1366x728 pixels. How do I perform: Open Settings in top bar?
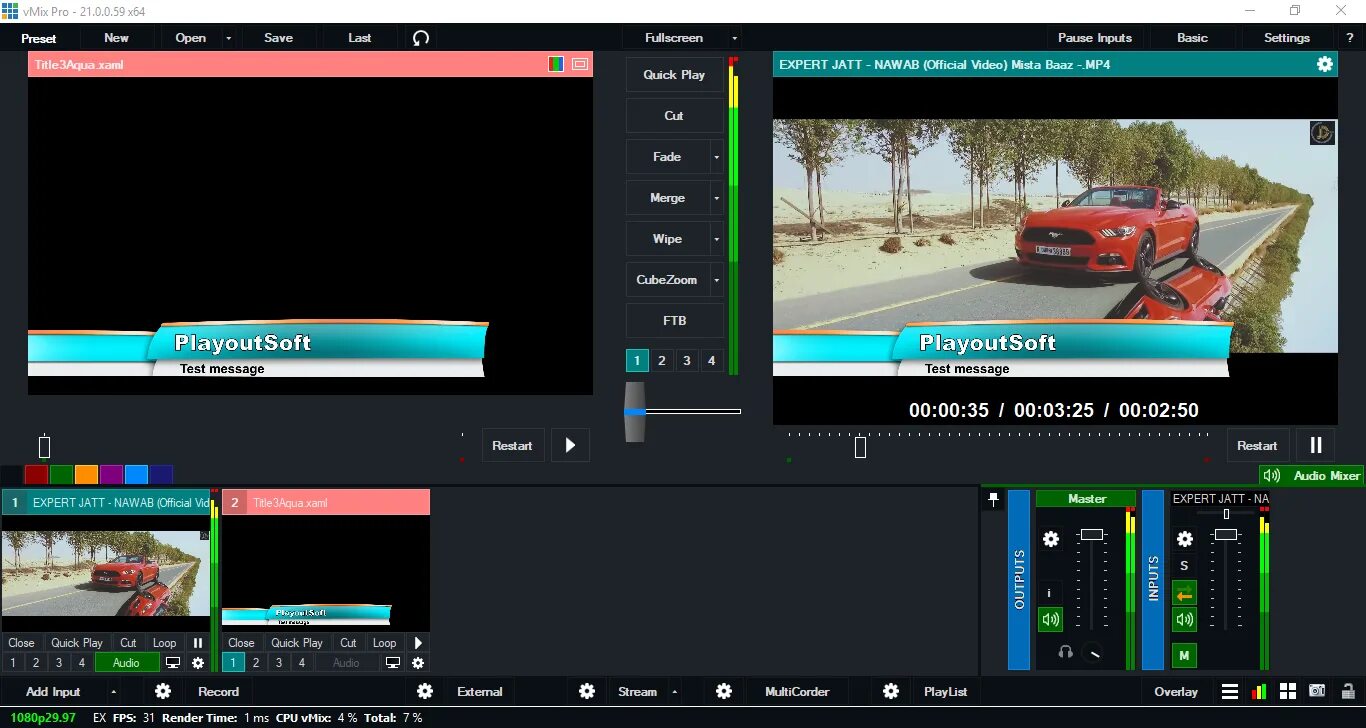1286,38
